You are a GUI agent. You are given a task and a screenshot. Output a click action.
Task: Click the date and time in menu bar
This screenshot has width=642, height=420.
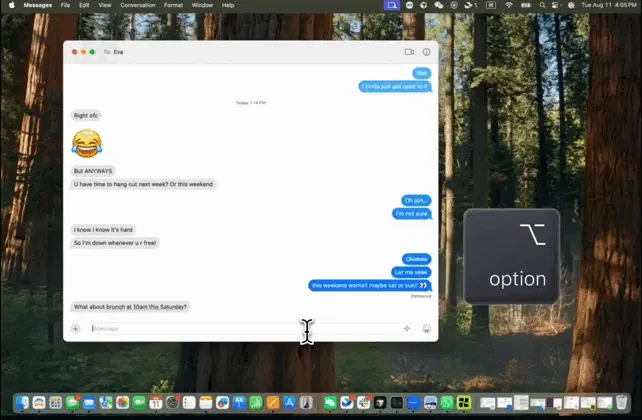tap(609, 5)
